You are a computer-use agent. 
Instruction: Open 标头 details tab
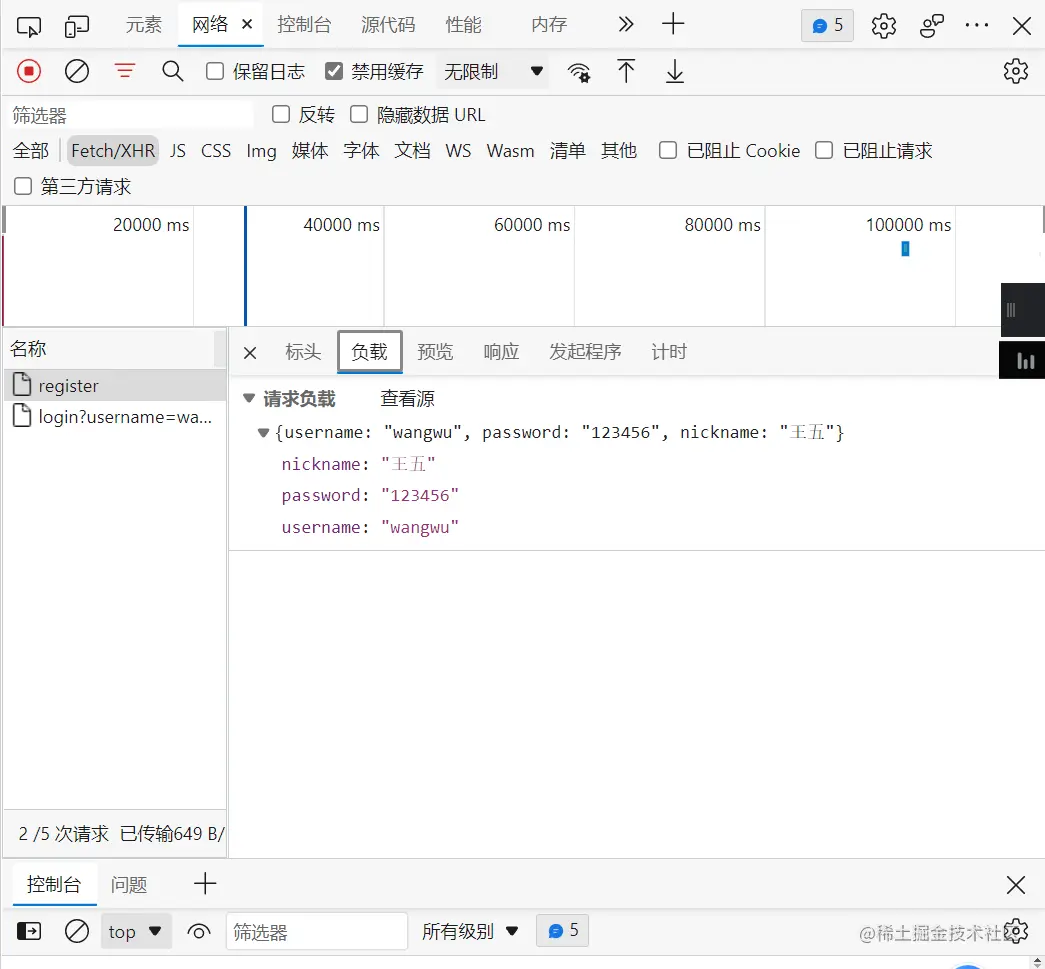point(303,351)
